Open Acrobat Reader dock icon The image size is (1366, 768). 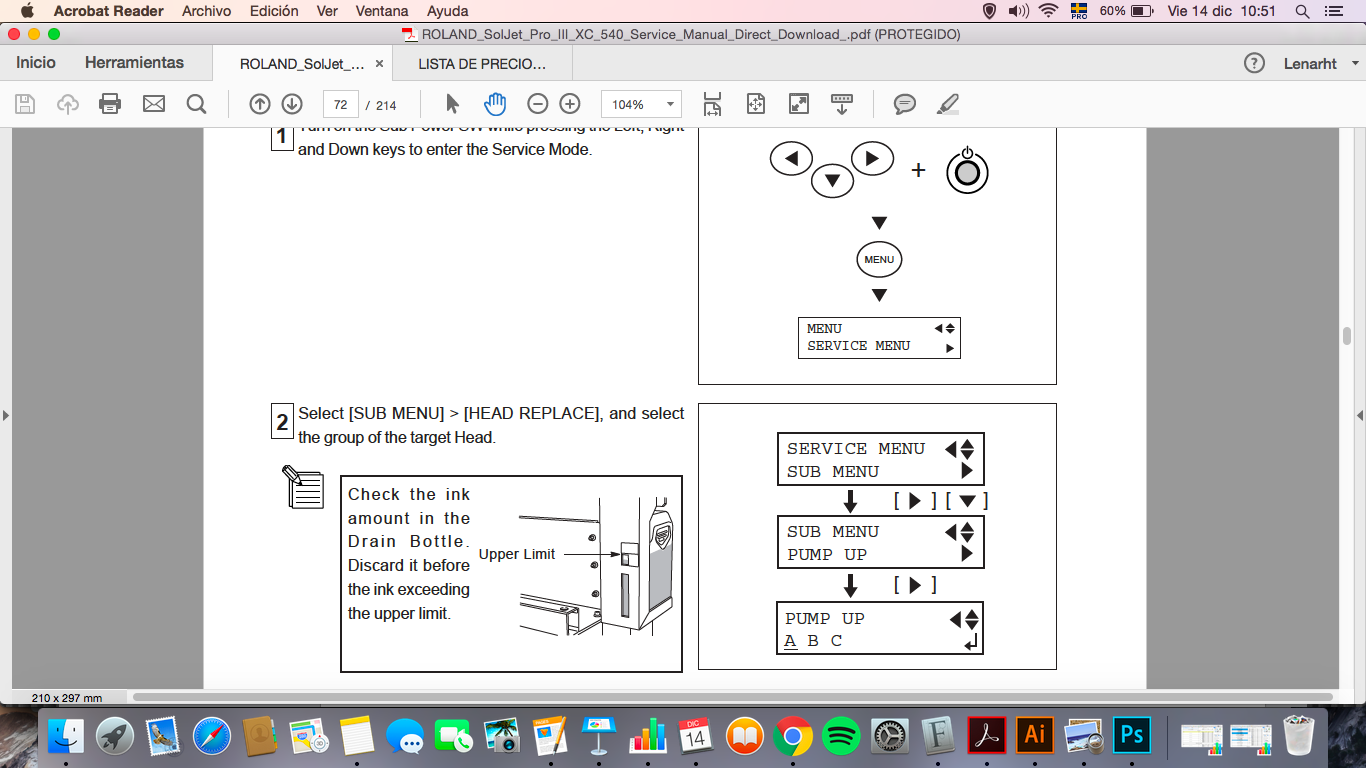pos(987,736)
